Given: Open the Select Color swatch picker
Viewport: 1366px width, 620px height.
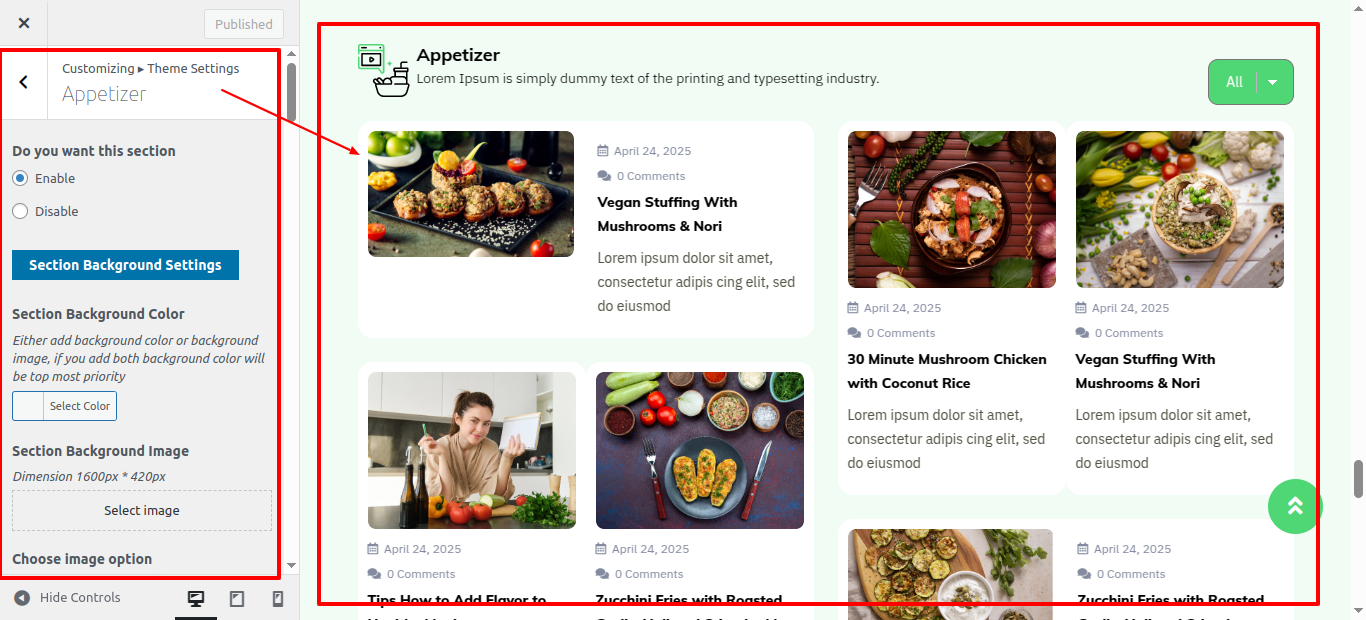Looking at the screenshot, I should point(64,406).
